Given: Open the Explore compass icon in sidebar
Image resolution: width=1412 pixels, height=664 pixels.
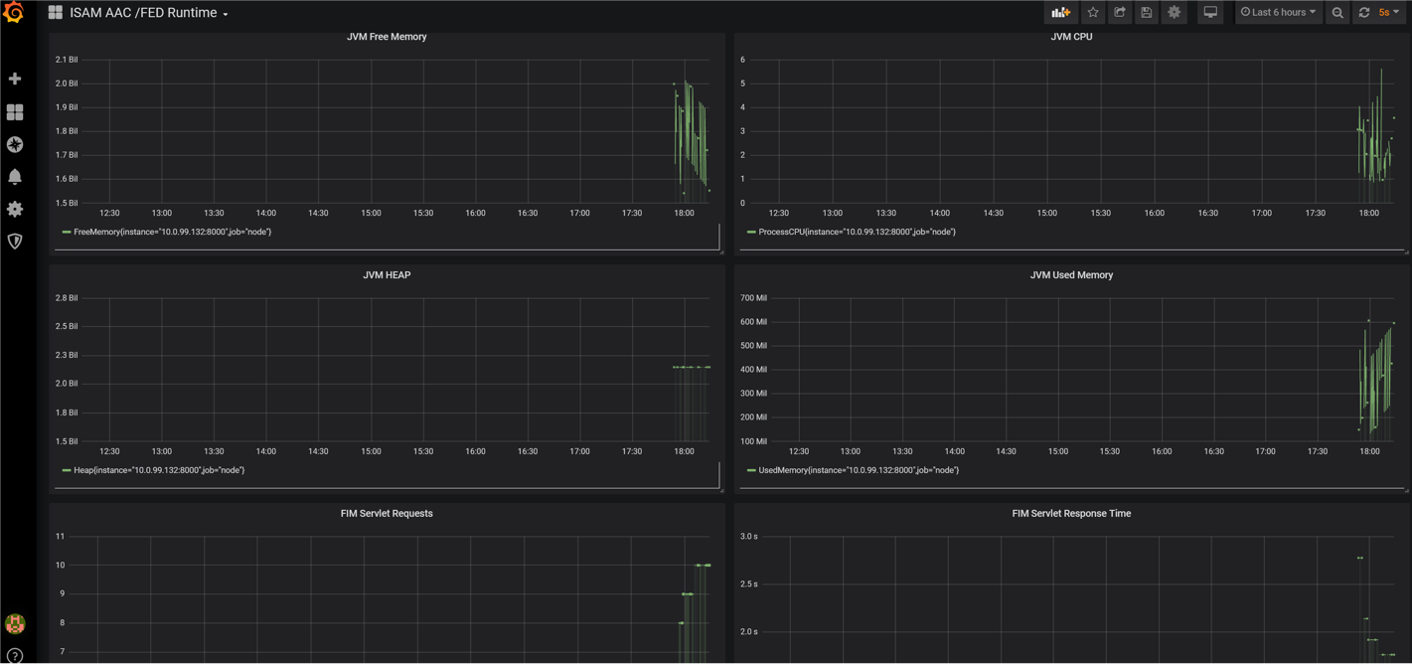Looking at the screenshot, I should pyautogui.click(x=15, y=144).
